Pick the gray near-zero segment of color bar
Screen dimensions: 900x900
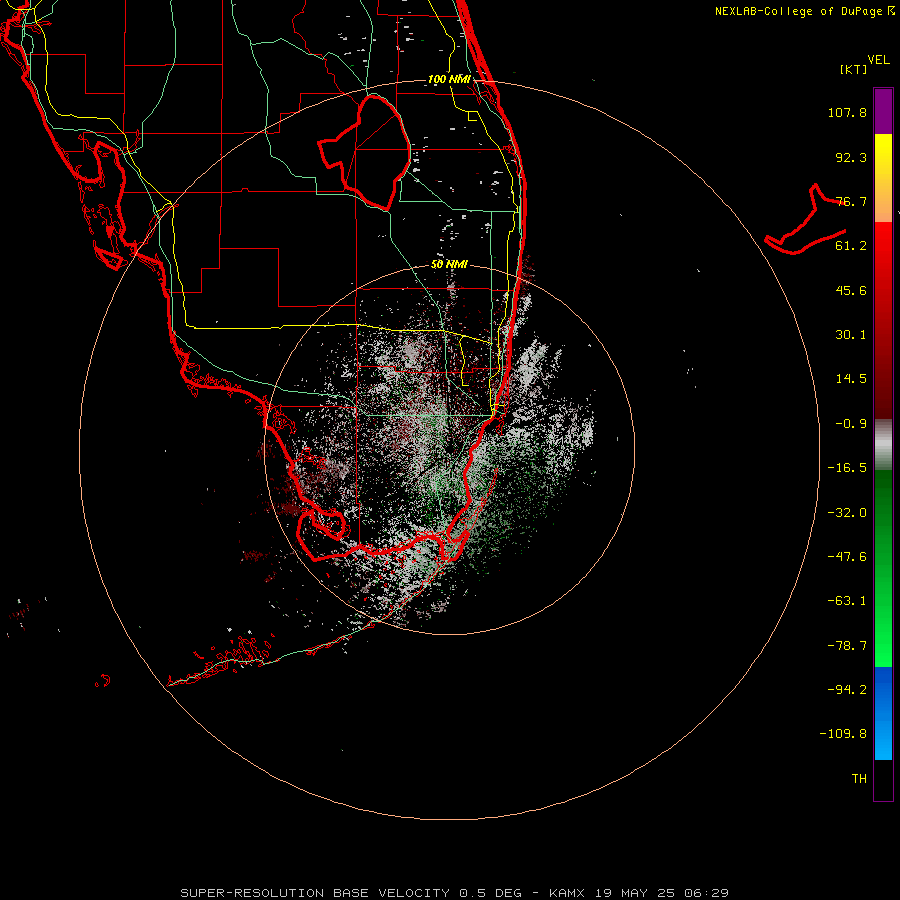point(883,444)
